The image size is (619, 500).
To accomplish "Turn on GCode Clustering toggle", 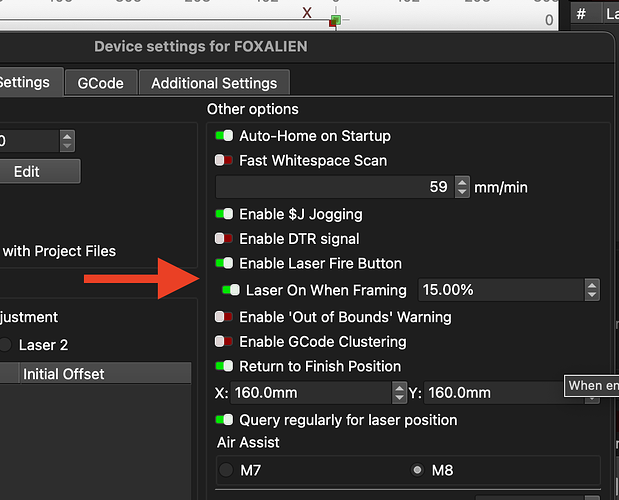I will pos(224,342).
